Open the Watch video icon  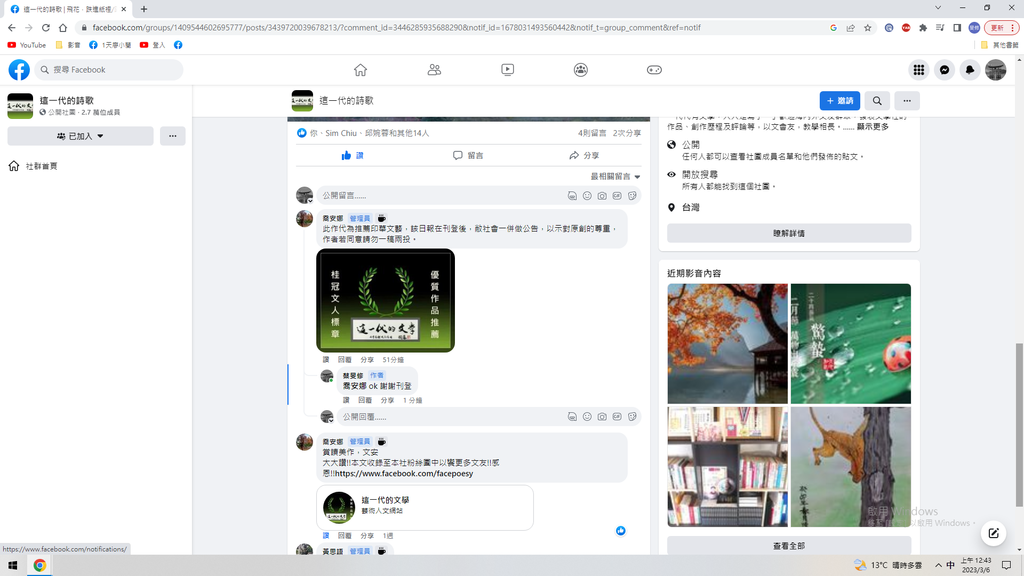[508, 70]
